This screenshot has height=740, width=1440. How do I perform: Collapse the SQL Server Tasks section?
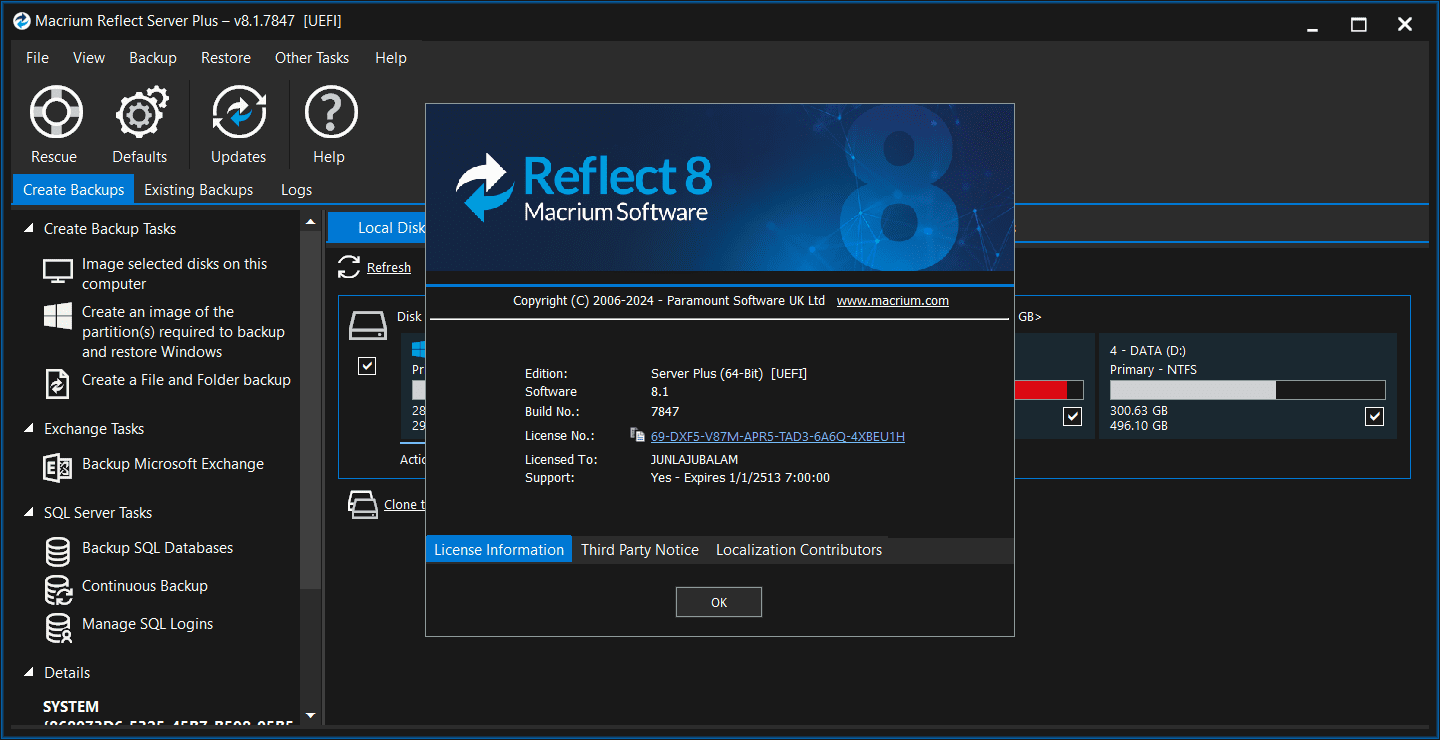coord(28,513)
